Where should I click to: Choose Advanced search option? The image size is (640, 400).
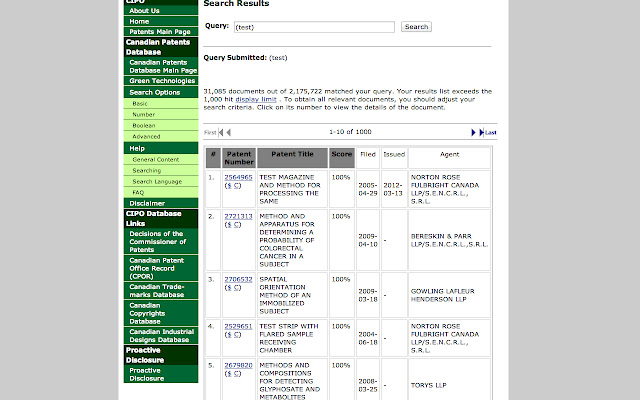click(161, 137)
